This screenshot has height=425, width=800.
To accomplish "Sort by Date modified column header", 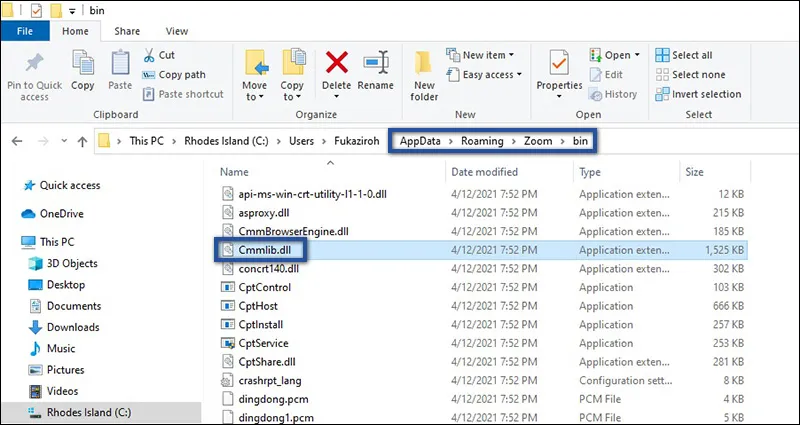I will click(484, 172).
